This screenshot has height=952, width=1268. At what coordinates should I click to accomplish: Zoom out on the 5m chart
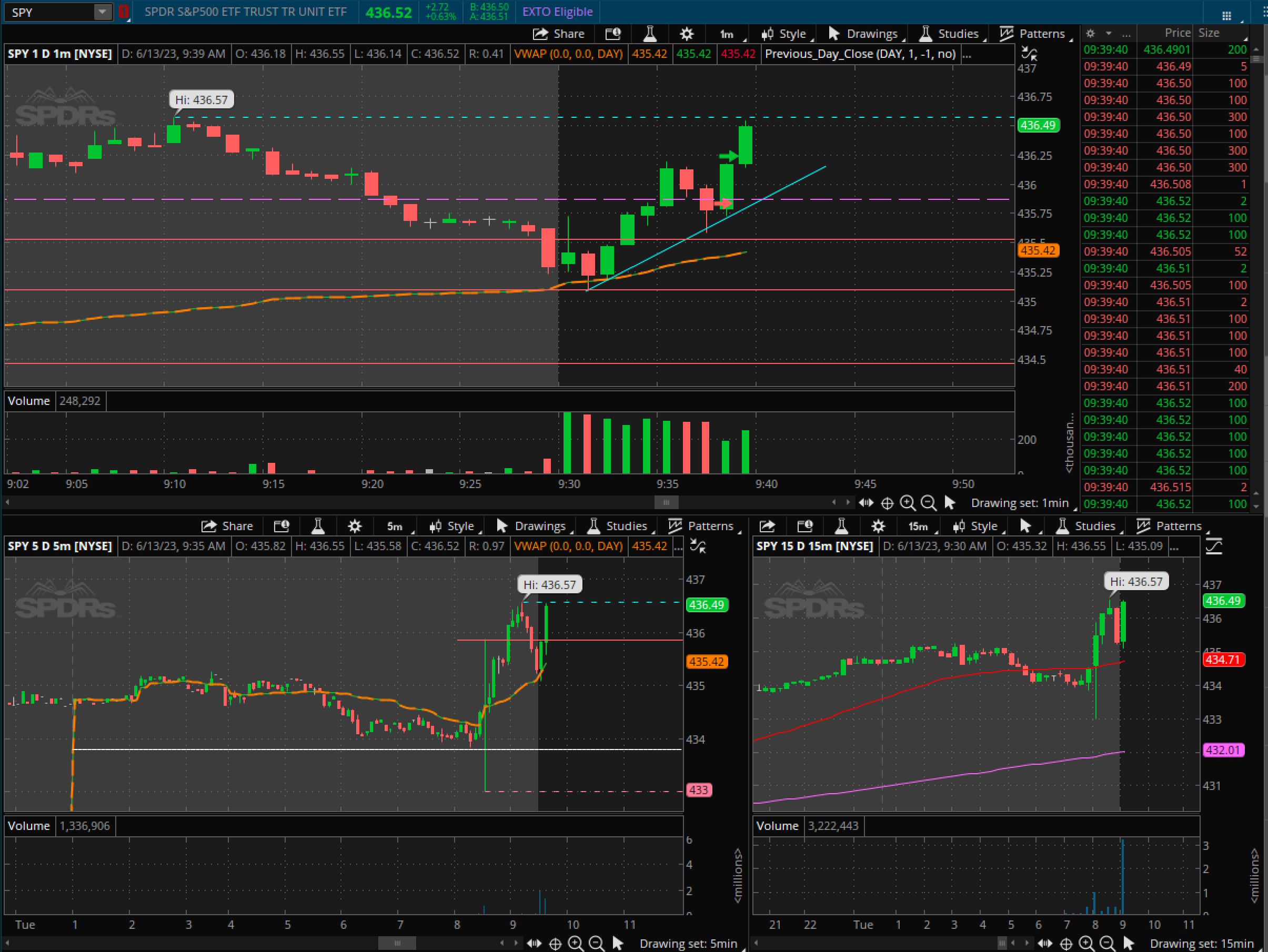(x=596, y=943)
